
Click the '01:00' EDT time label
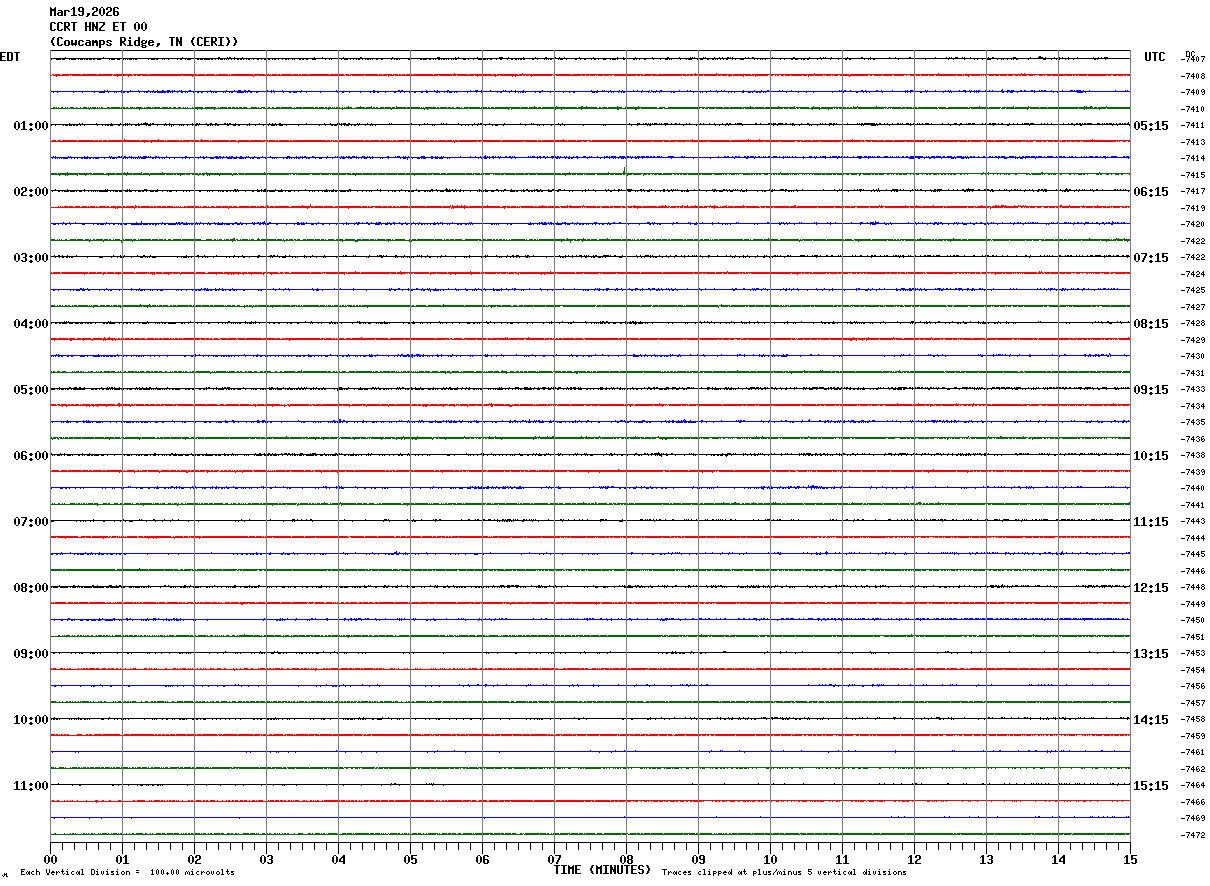(31, 126)
